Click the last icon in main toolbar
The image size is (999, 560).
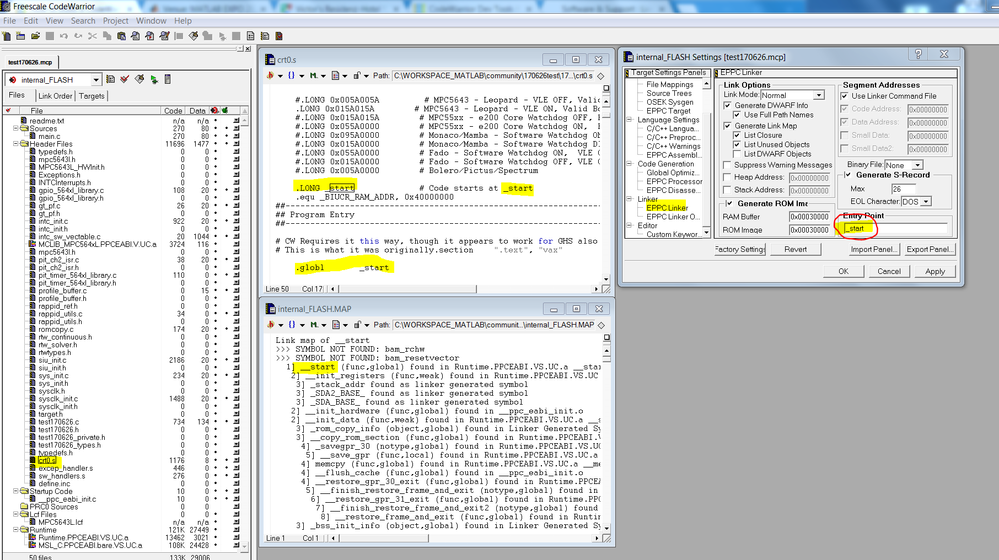[x=279, y=36]
